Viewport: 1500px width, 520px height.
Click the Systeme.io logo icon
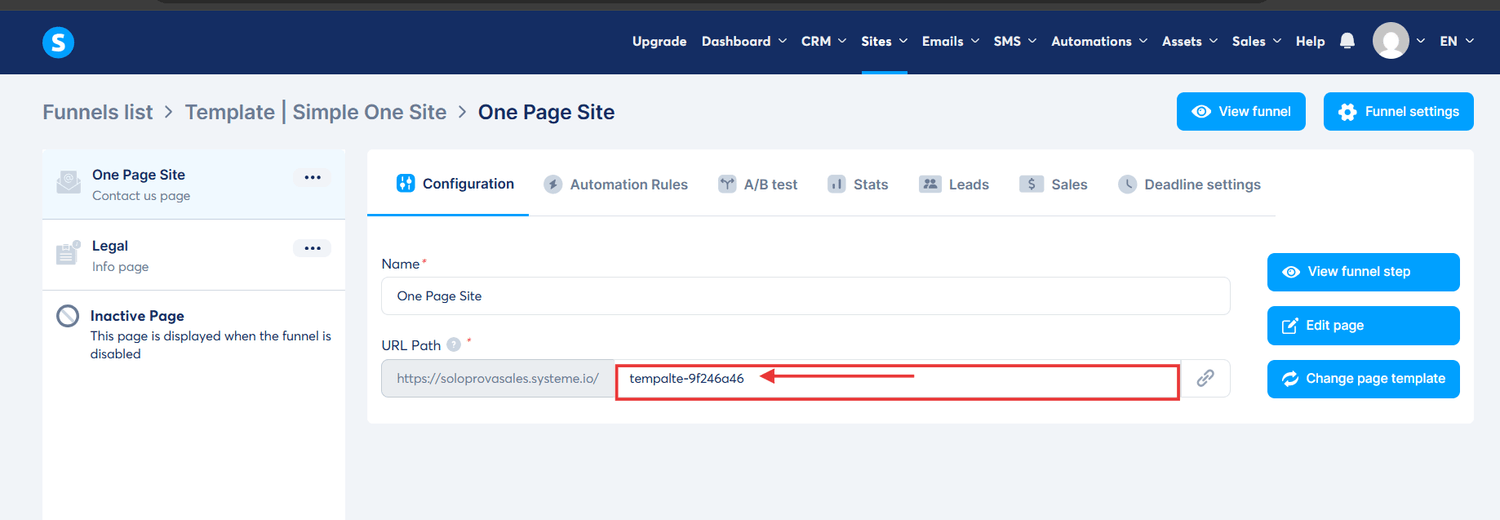tap(58, 42)
